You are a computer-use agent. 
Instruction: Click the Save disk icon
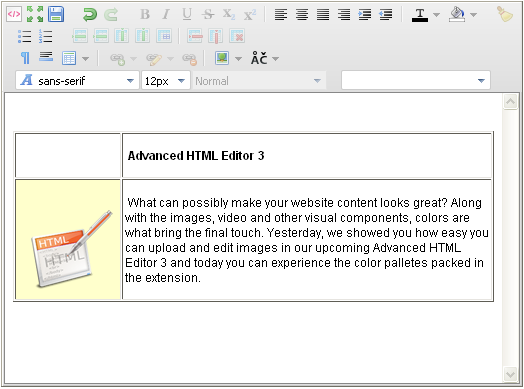pyautogui.click(x=56, y=14)
